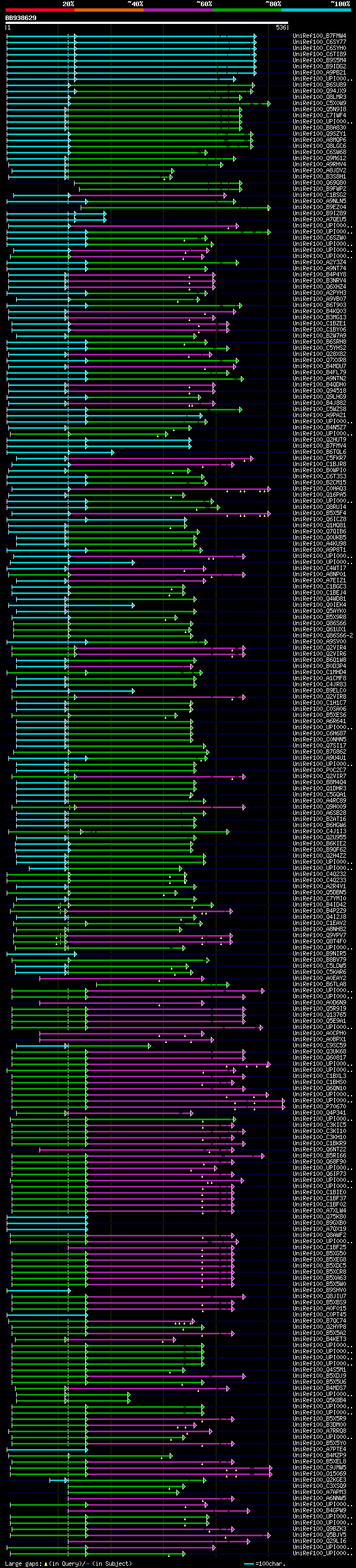Screen dimensions: 356x1568
Task: Select hit UniRef100_Q94JX9
Action: (x=319, y=91)
